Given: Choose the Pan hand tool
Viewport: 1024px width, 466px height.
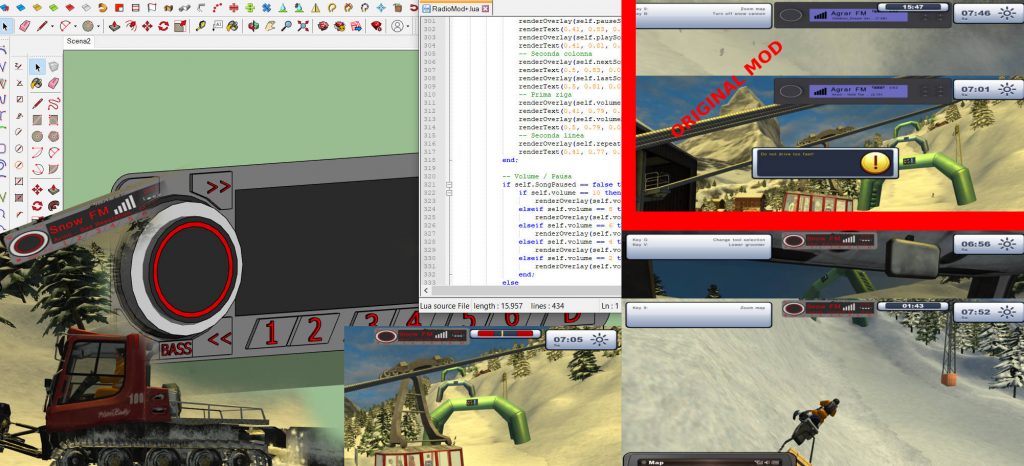Looking at the screenshot, I should tap(270, 26).
